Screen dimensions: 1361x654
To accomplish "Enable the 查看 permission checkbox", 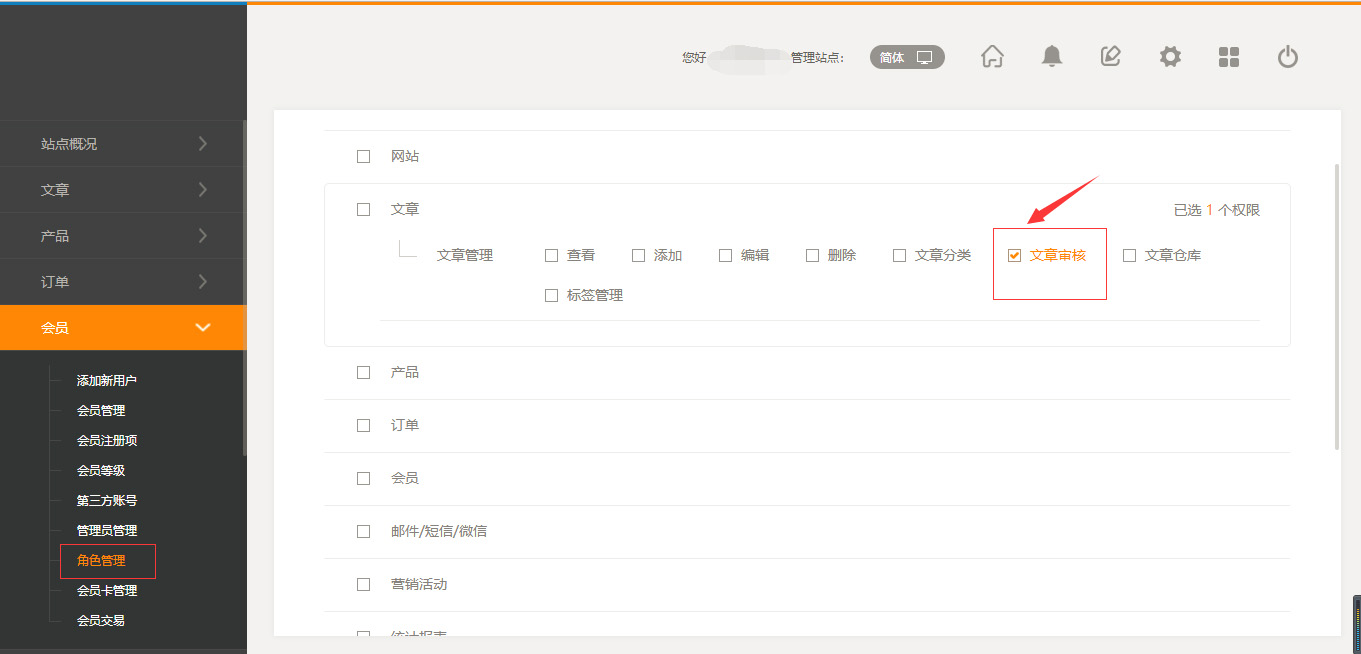I will click(x=552, y=256).
